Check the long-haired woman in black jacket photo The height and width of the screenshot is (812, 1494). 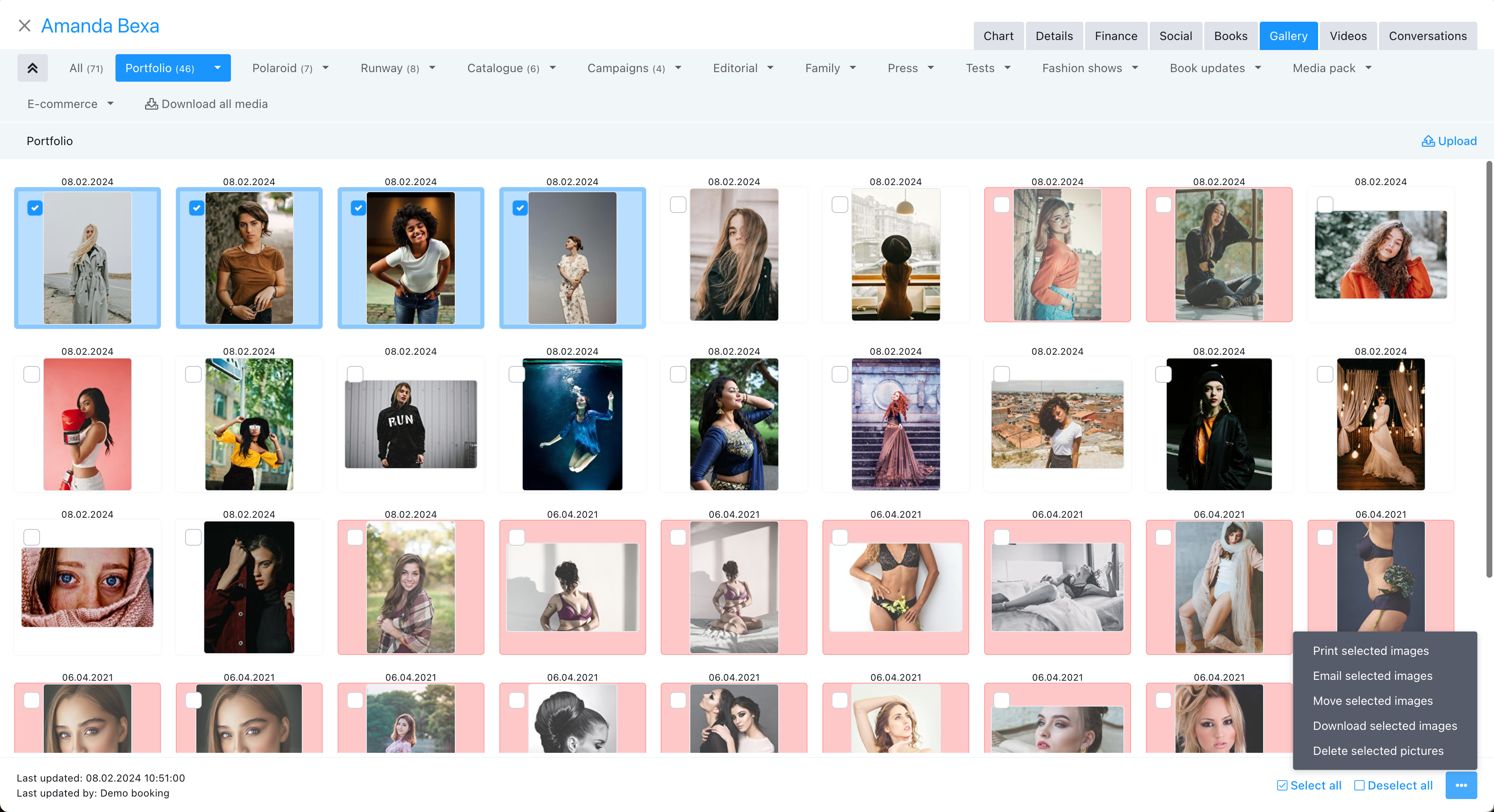tap(678, 205)
